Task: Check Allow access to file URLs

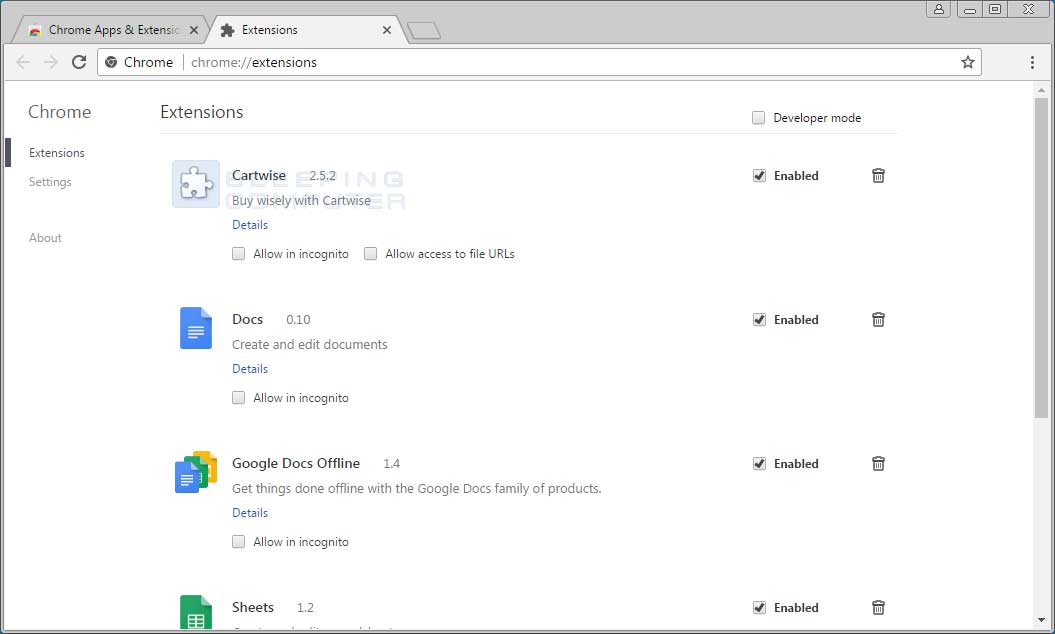Action: [x=370, y=254]
